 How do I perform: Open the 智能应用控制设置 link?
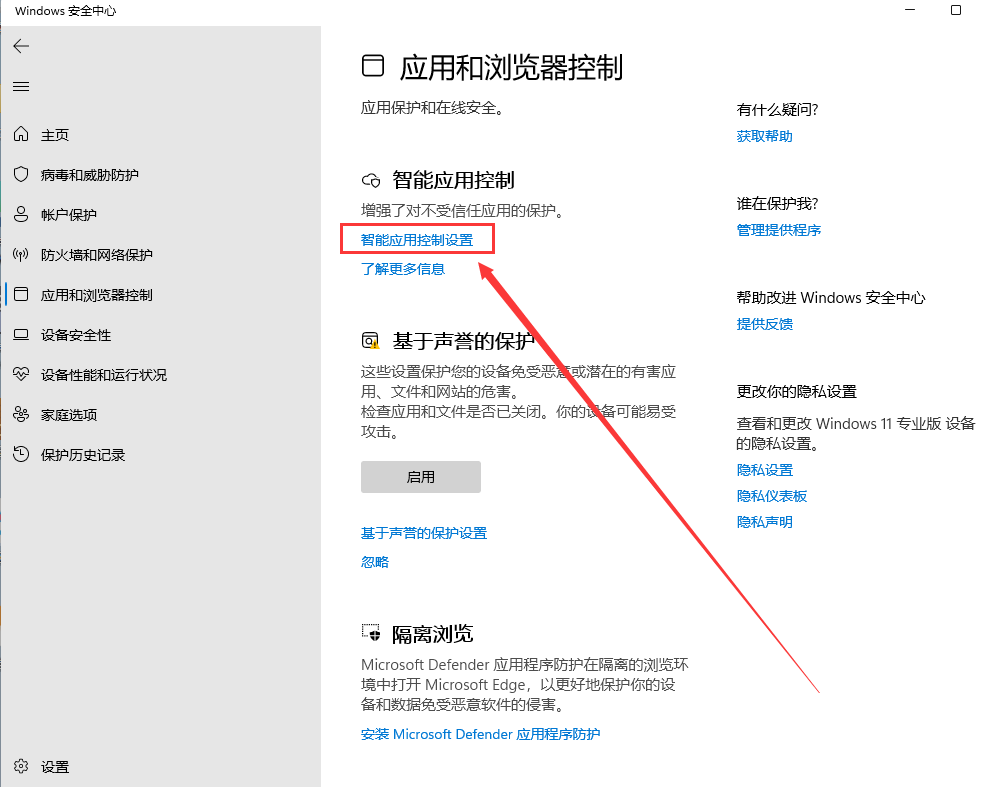point(416,240)
